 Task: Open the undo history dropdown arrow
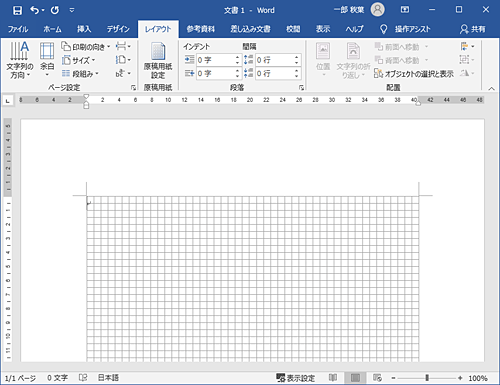pos(43,11)
